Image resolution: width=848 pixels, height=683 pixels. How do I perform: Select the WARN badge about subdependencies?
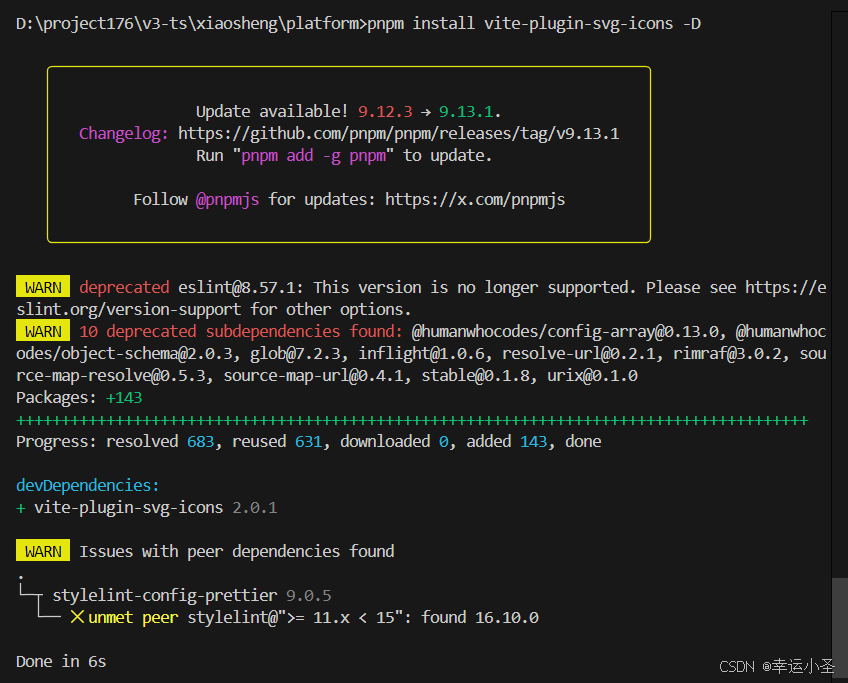[x=42, y=331]
